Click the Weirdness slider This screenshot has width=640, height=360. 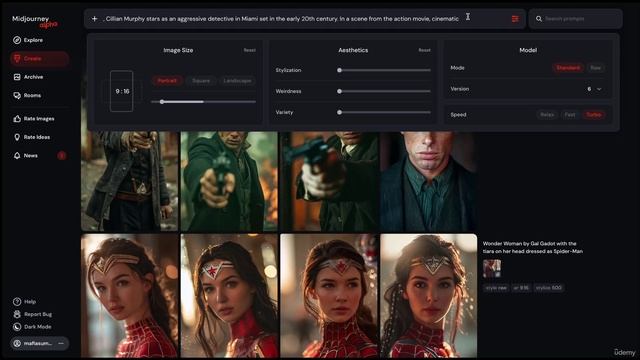(384, 91)
